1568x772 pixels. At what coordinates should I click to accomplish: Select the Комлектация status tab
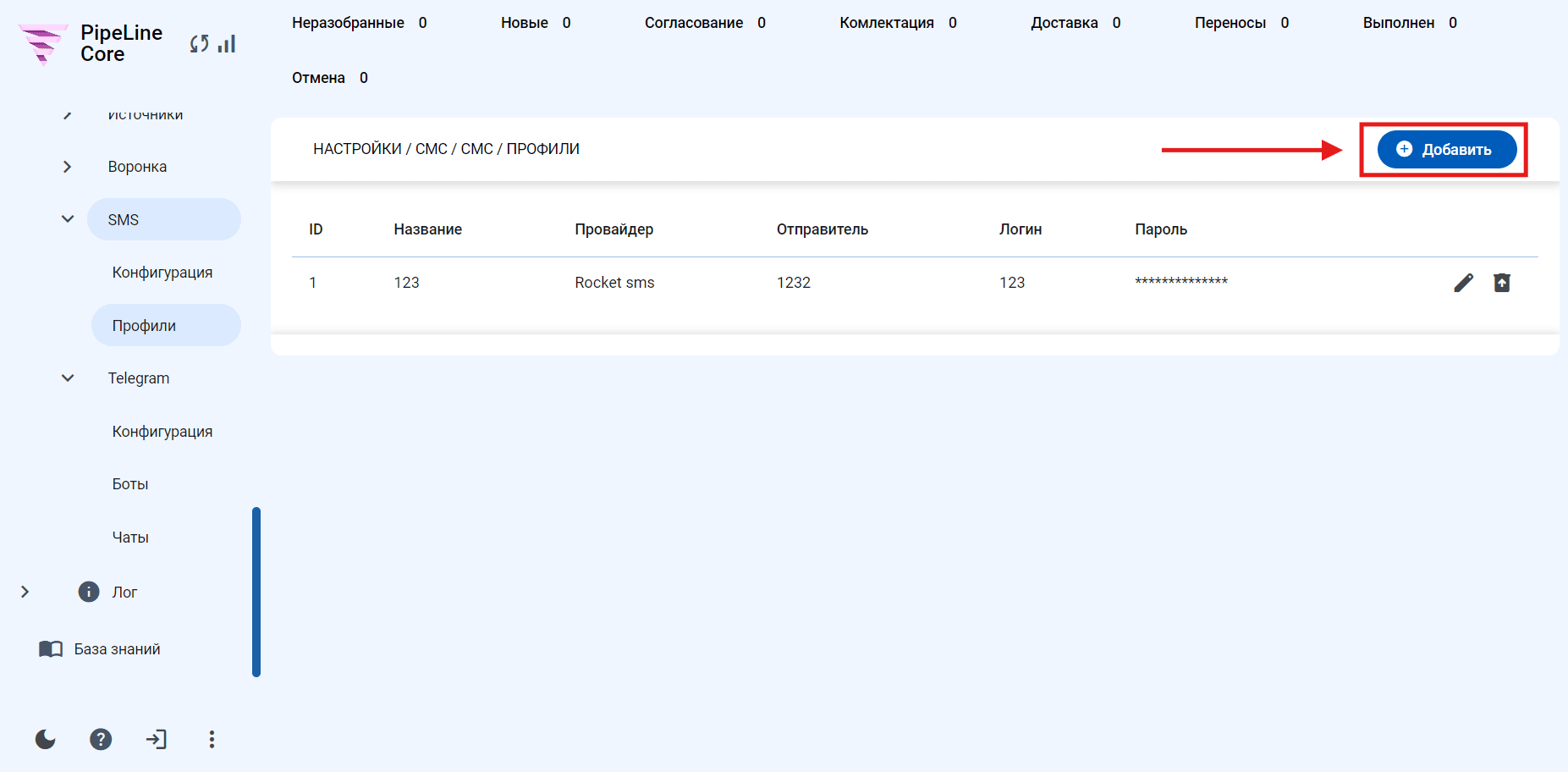pos(899,23)
